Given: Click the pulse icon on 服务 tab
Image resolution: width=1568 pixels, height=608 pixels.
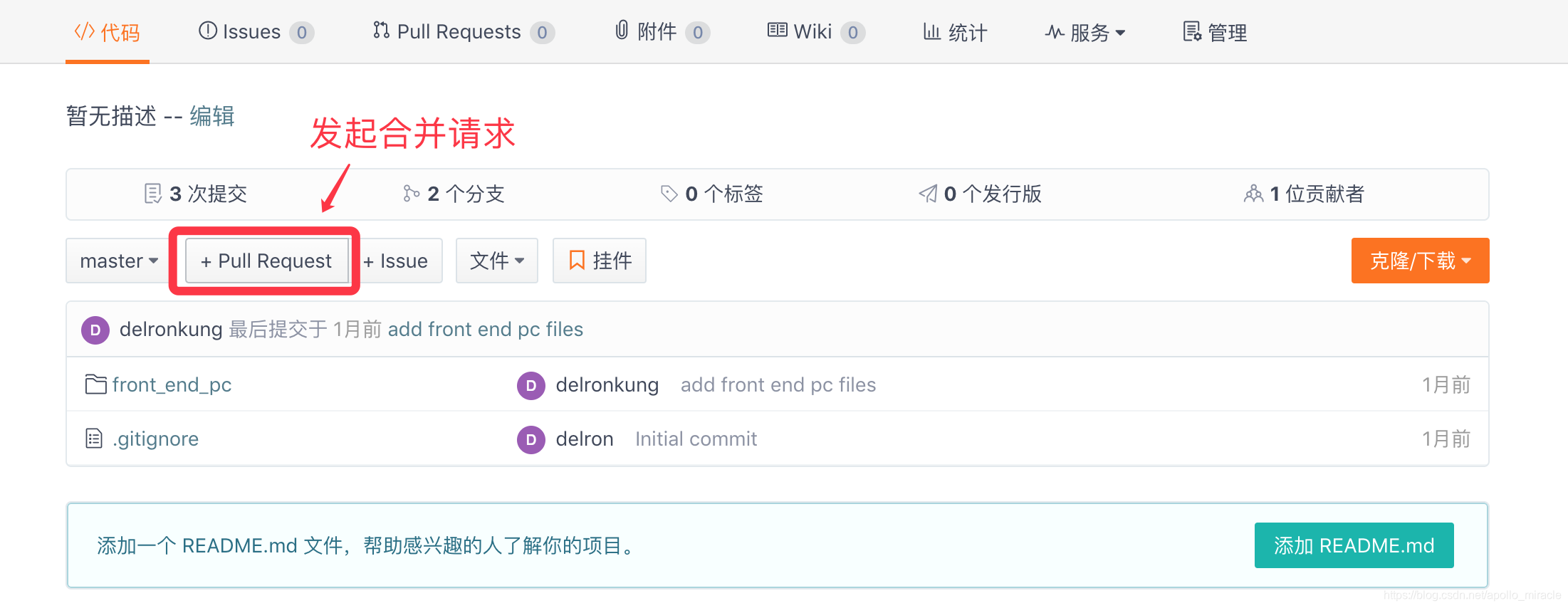Looking at the screenshot, I should click(x=1055, y=32).
